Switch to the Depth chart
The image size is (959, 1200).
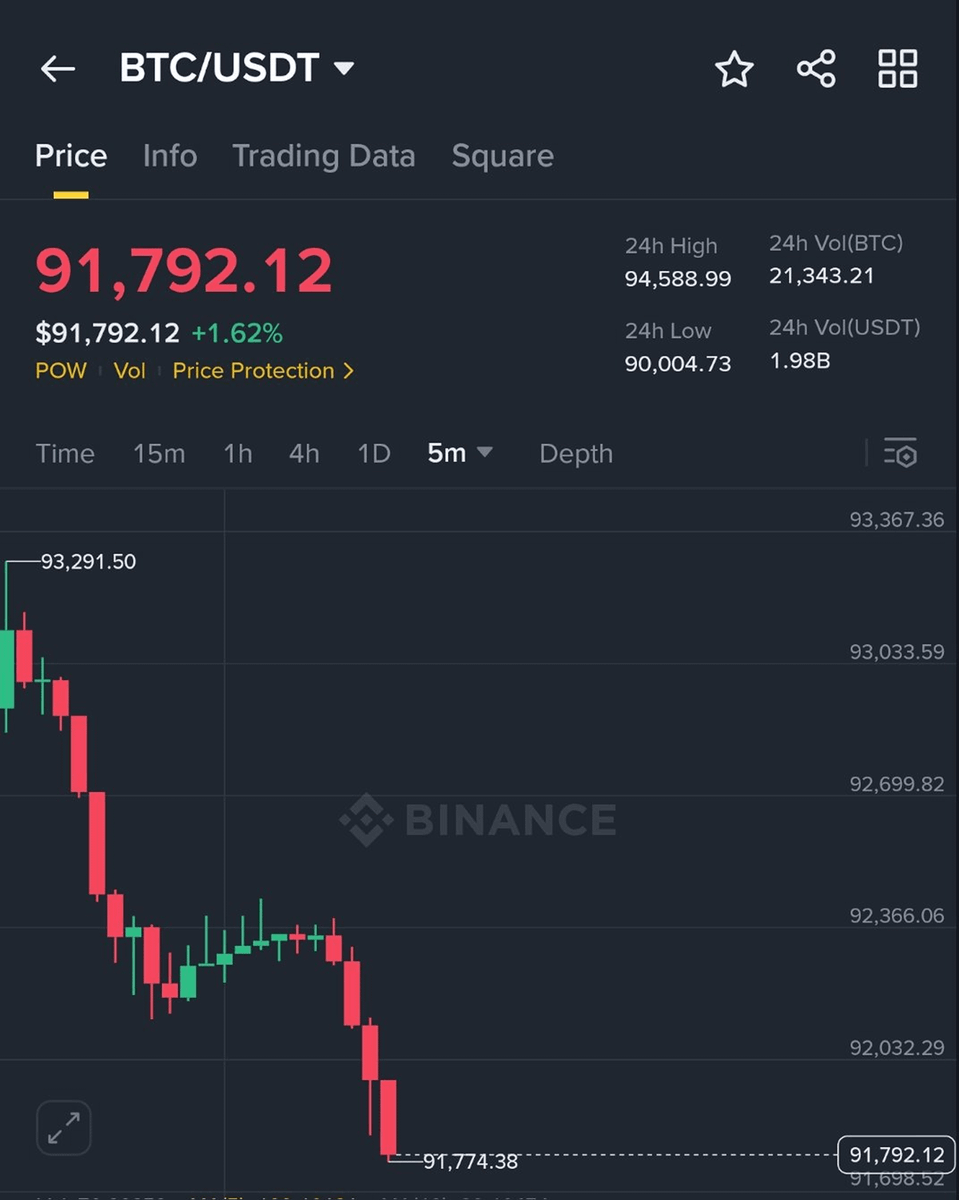pos(576,453)
